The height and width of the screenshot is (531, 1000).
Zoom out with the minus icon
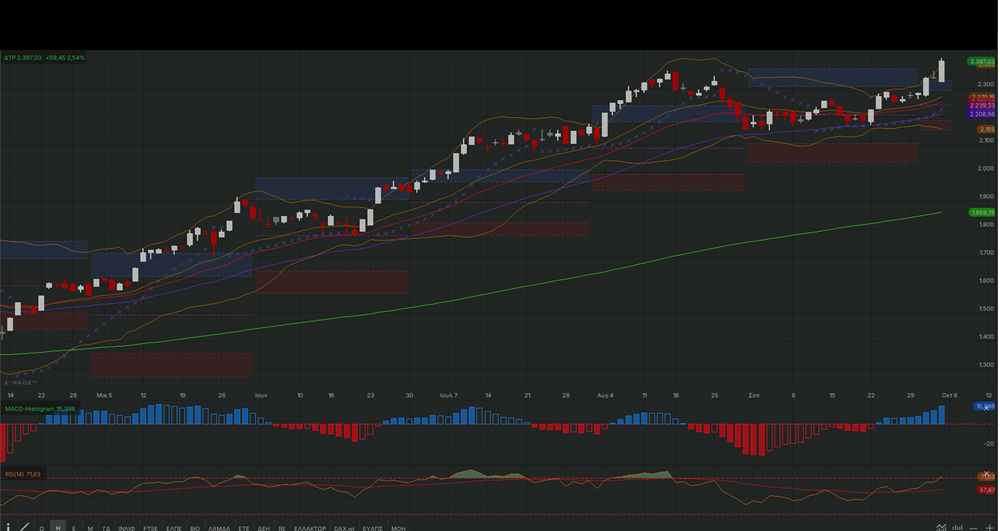(973, 528)
